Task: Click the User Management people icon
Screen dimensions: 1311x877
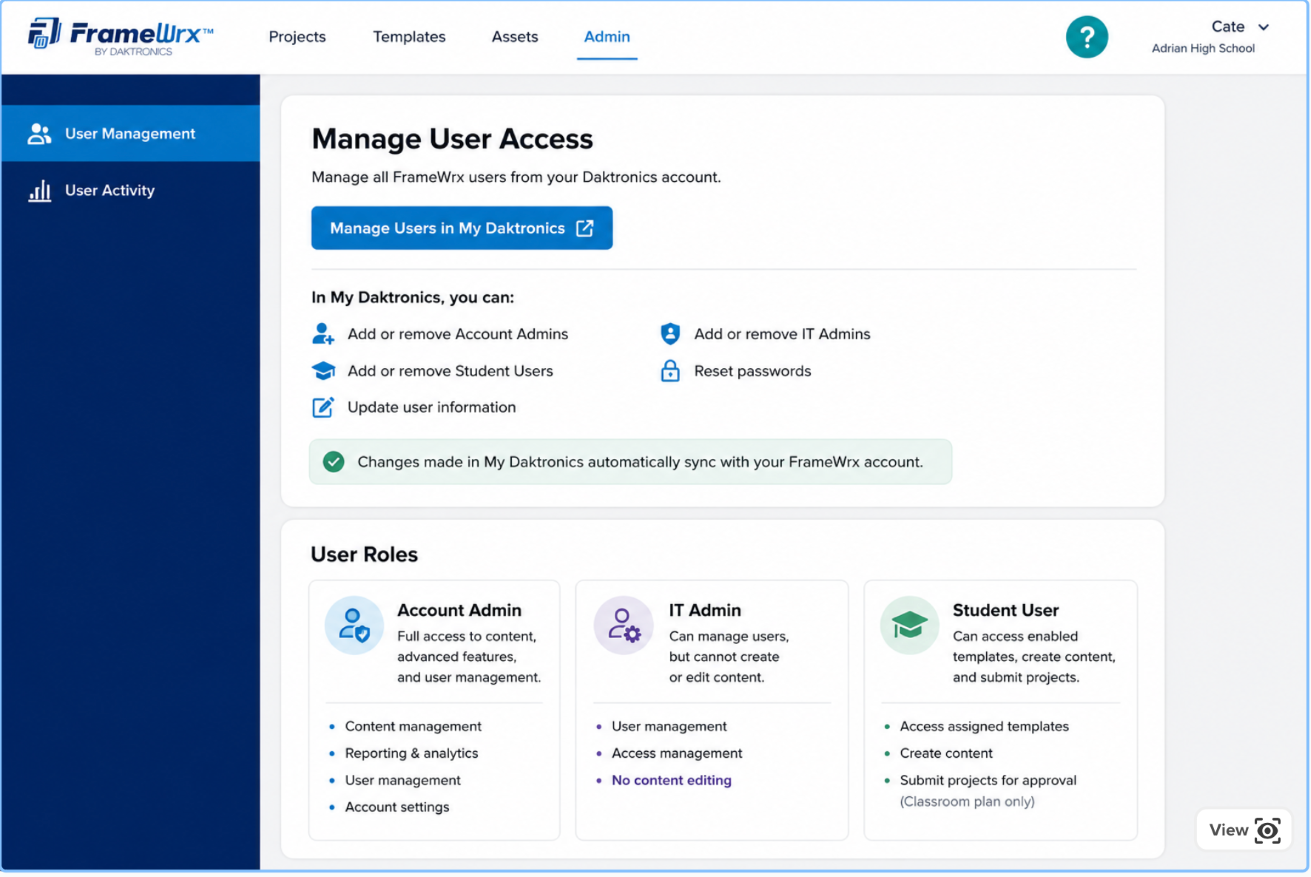Action: (x=39, y=134)
